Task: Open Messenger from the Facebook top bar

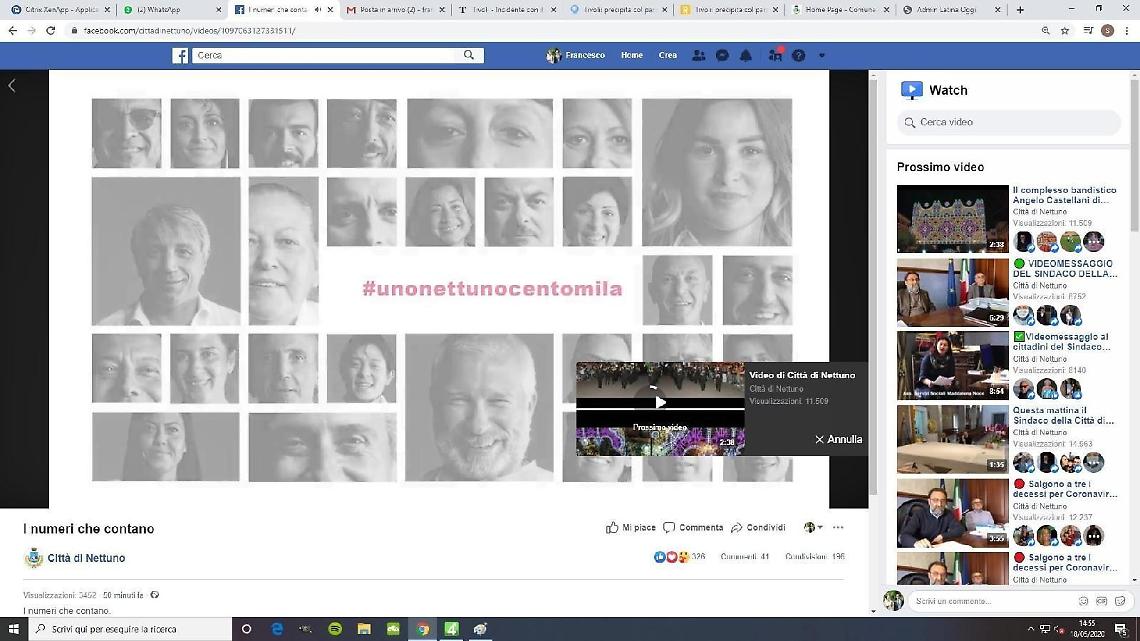Action: click(722, 56)
